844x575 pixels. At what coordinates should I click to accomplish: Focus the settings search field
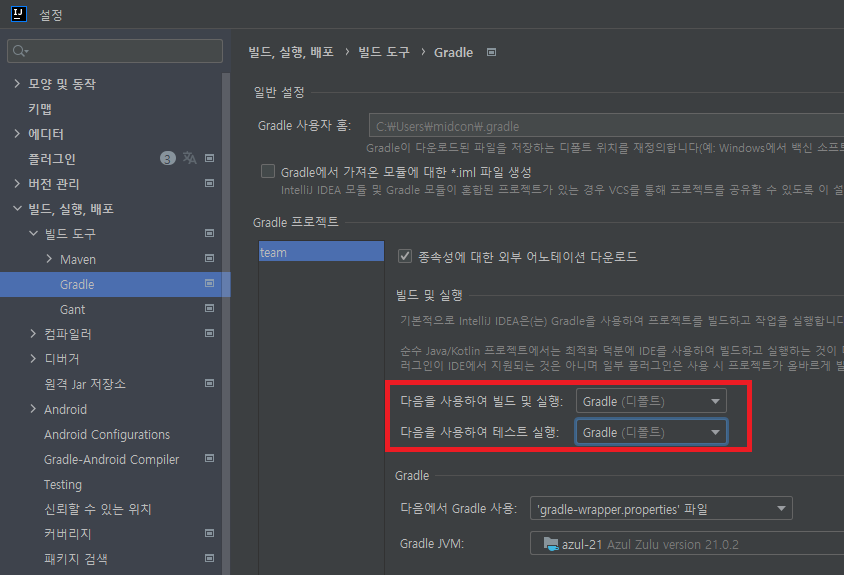pyautogui.click(x=115, y=51)
